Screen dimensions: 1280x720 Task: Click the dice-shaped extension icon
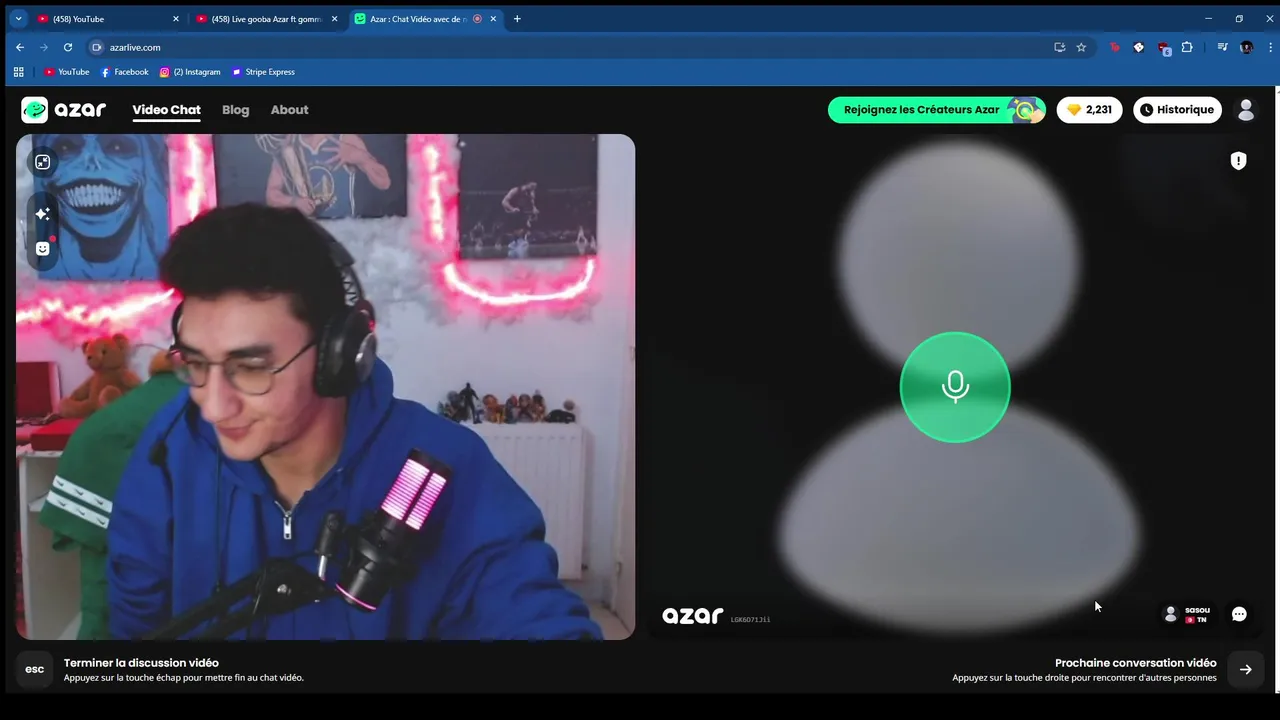1138,47
